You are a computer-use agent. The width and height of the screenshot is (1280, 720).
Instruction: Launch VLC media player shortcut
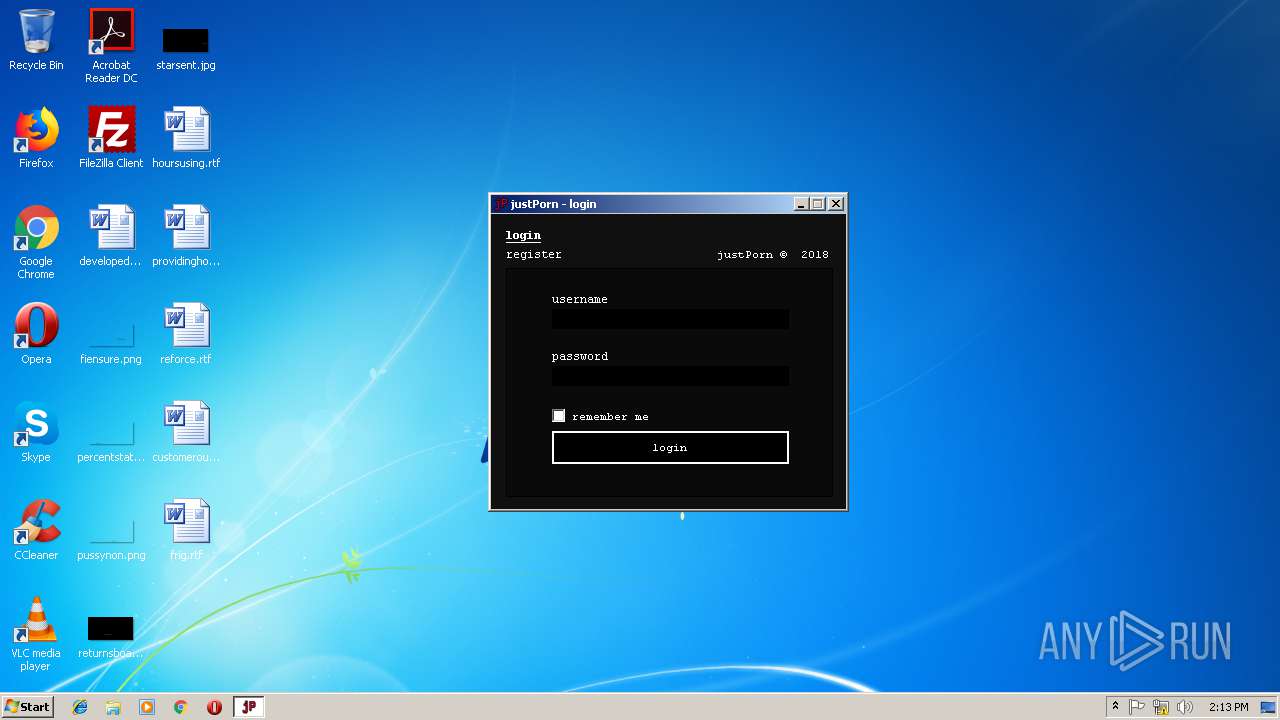pos(36,635)
